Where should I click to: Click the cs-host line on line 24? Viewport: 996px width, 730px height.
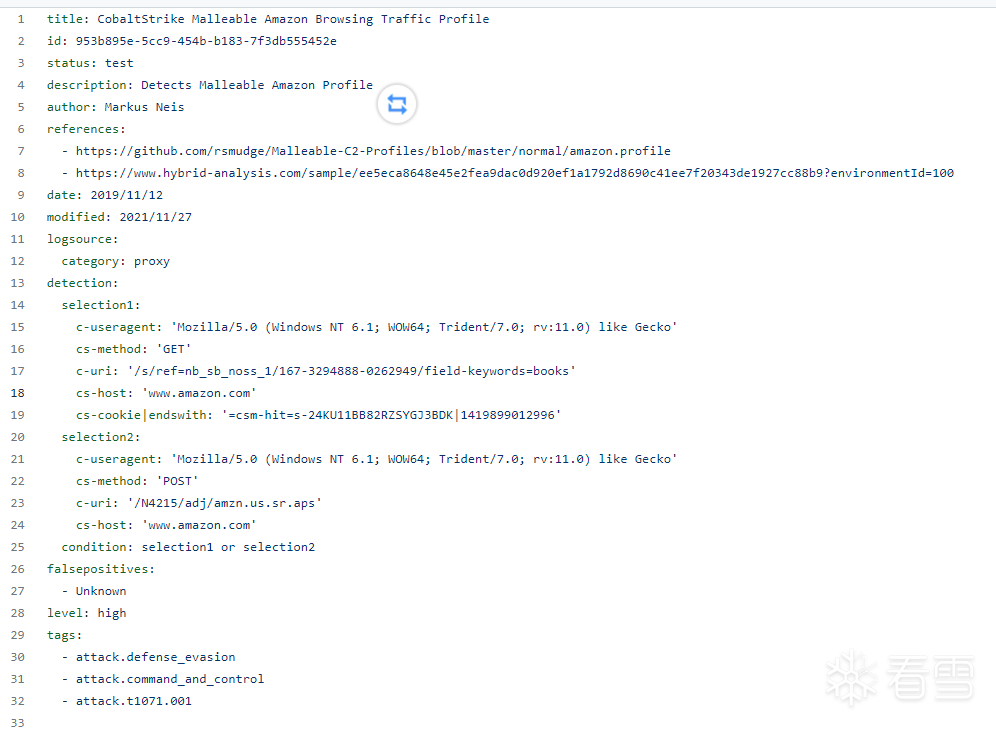click(x=166, y=525)
